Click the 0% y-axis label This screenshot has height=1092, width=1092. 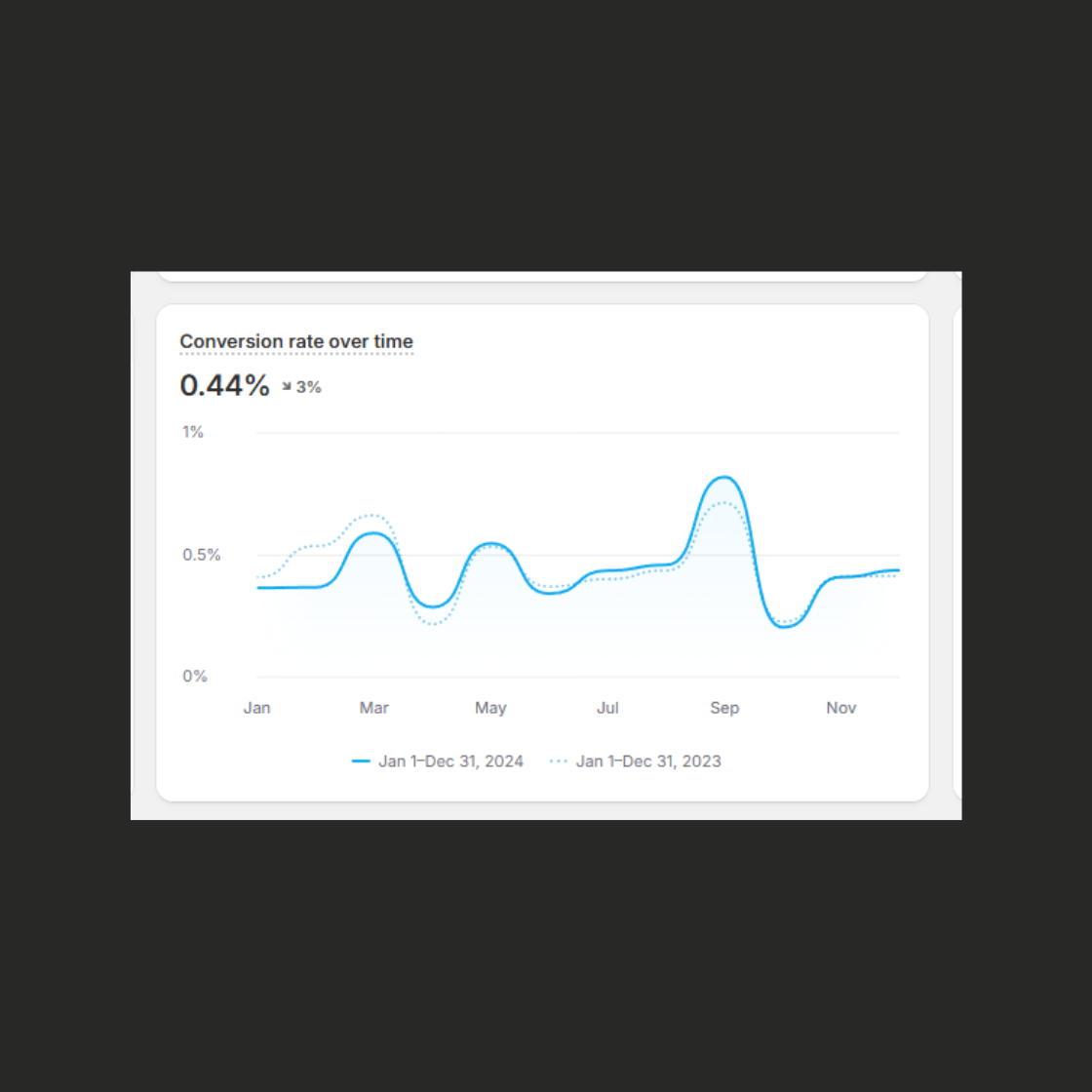[195, 677]
